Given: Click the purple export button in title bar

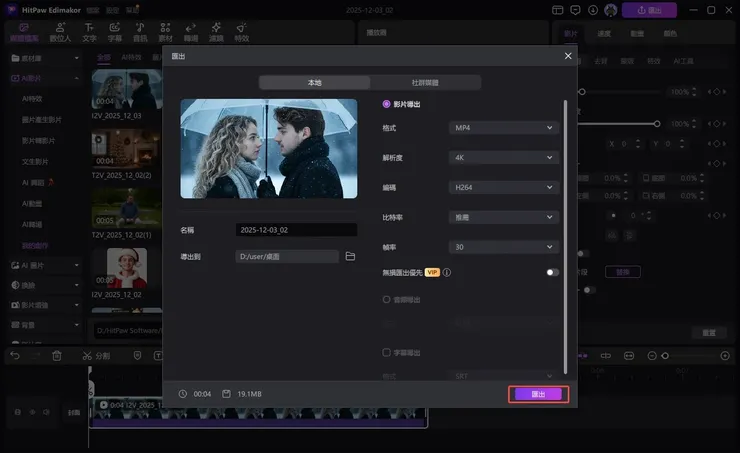Looking at the screenshot, I should tap(649, 10).
